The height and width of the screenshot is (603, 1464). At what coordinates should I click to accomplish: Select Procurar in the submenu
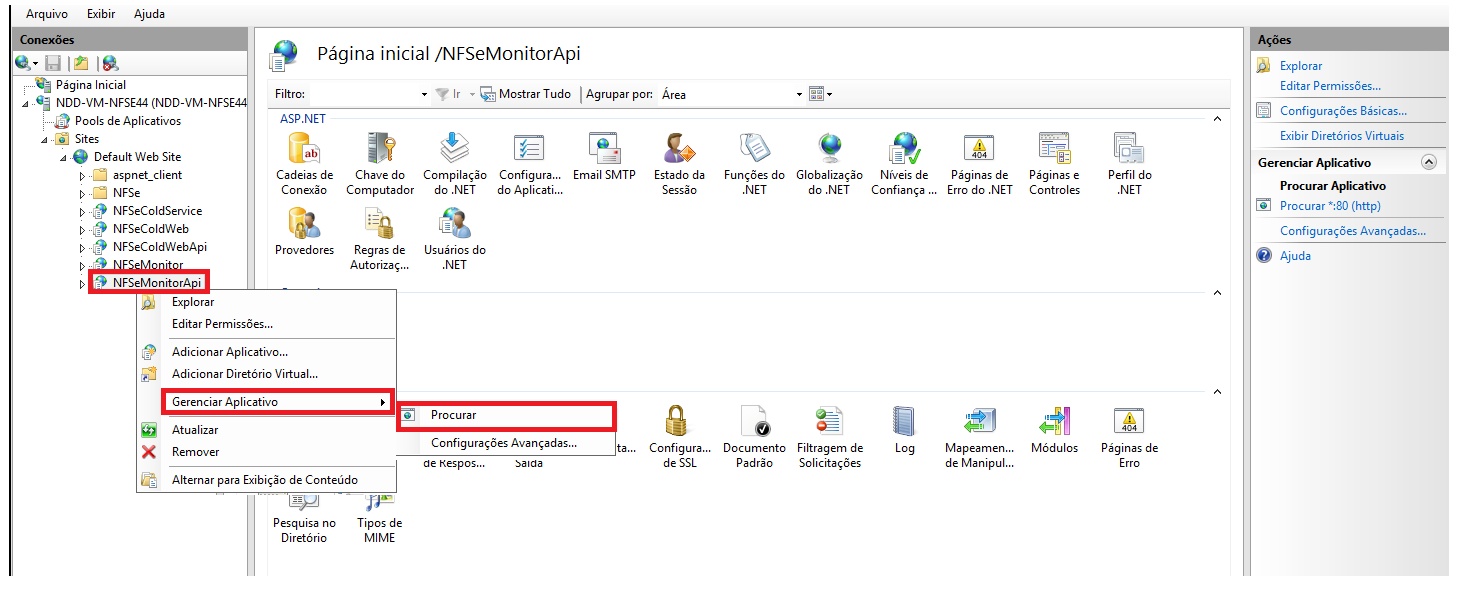[x=505, y=415]
